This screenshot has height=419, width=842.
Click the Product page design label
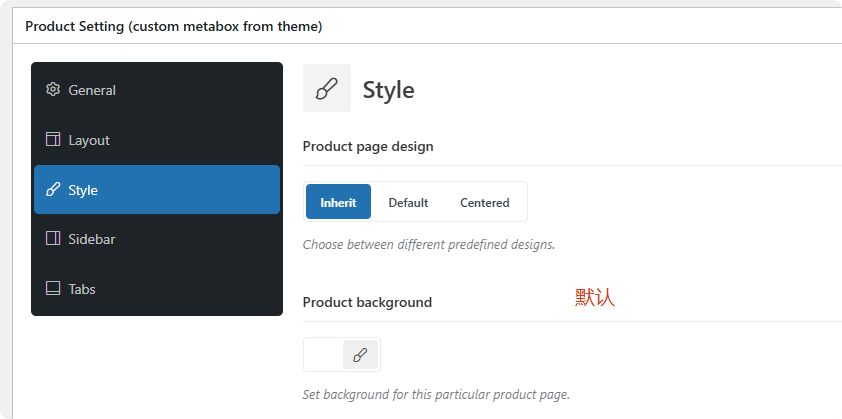pos(368,146)
